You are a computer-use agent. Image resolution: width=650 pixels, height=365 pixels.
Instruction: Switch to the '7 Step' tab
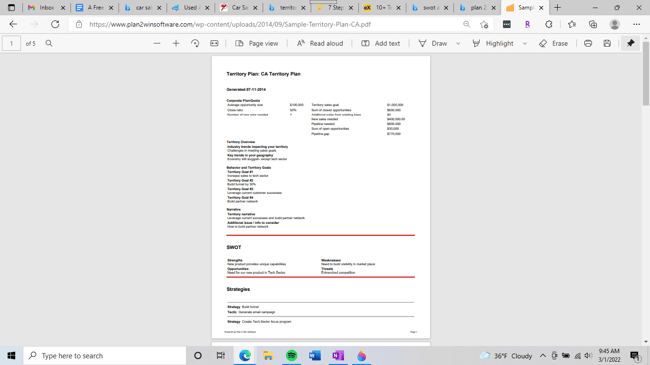tap(335, 7)
